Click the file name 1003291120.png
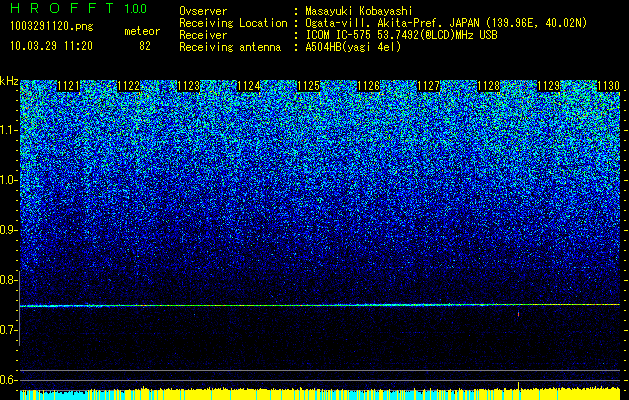The image size is (629, 400). point(52,27)
